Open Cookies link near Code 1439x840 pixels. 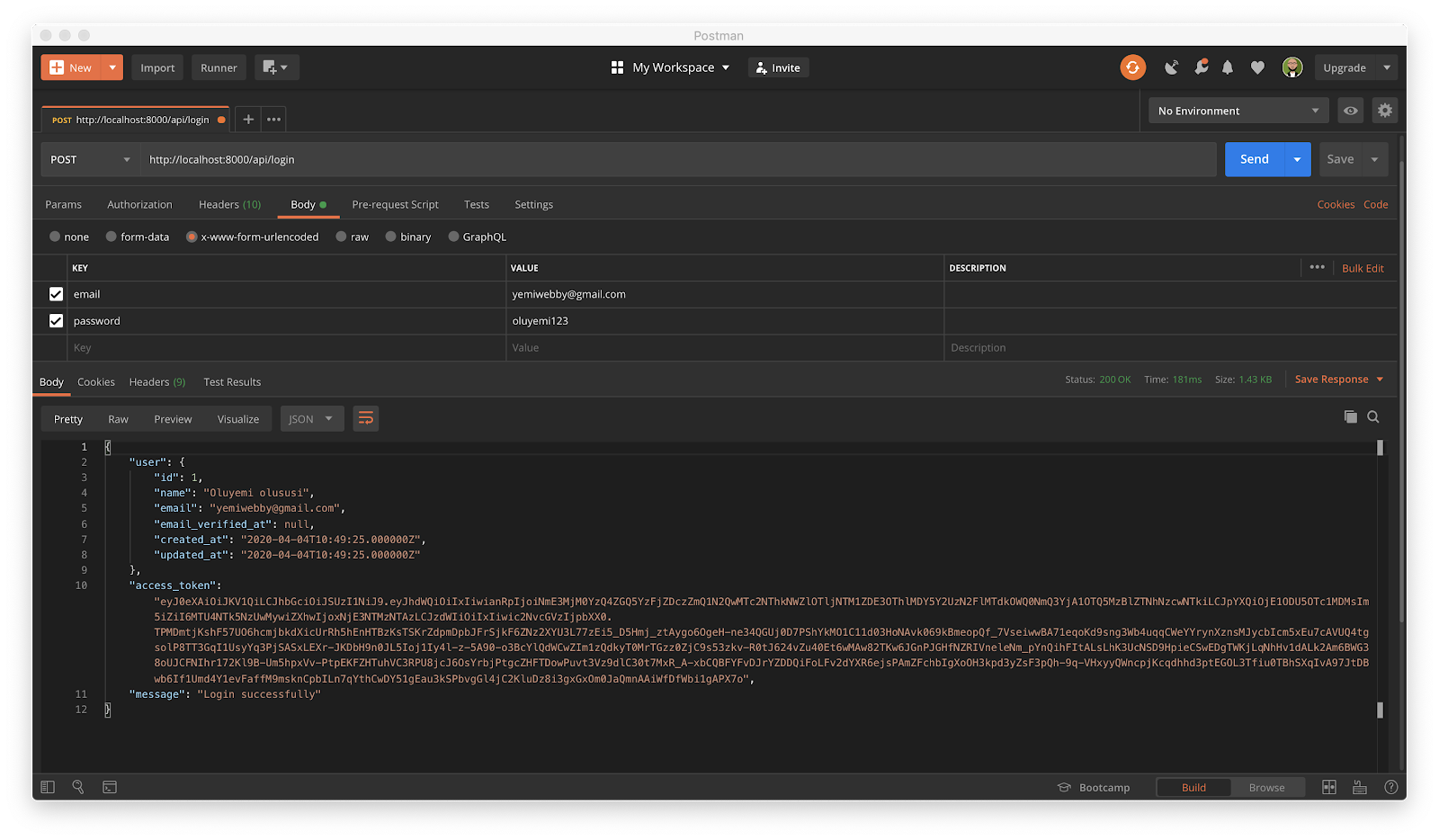1336,204
